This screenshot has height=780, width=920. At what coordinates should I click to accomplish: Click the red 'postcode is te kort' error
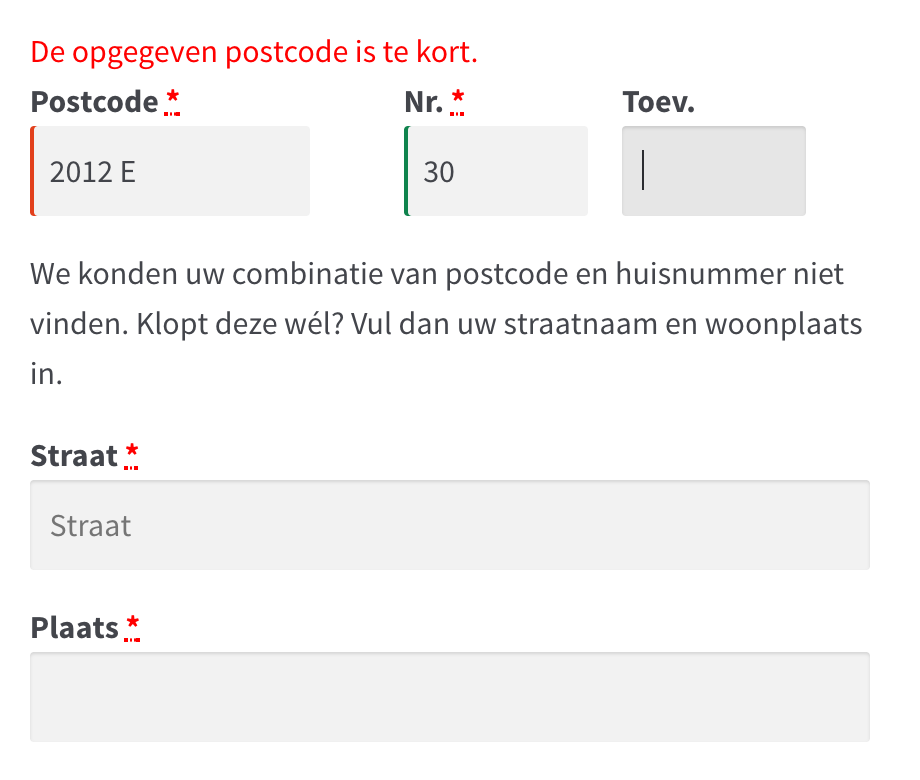[254, 52]
